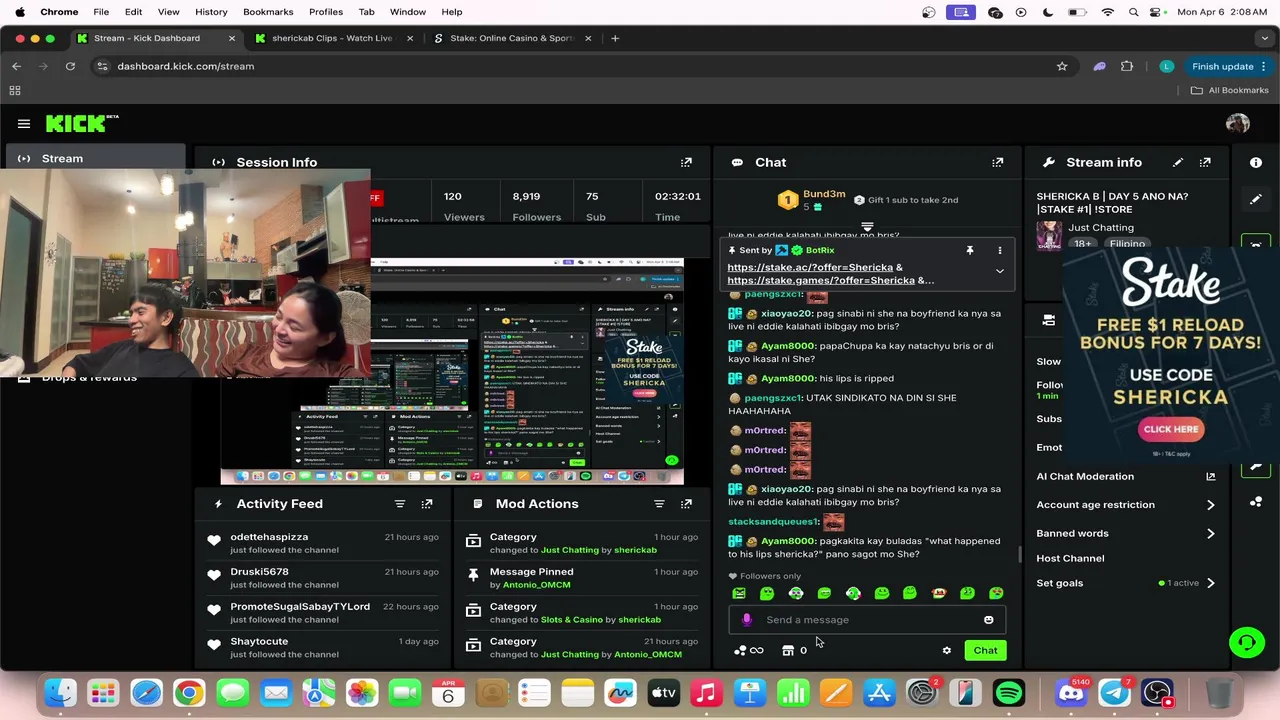Unpin the BotRix pinned message
1280x720 pixels.
[969, 250]
